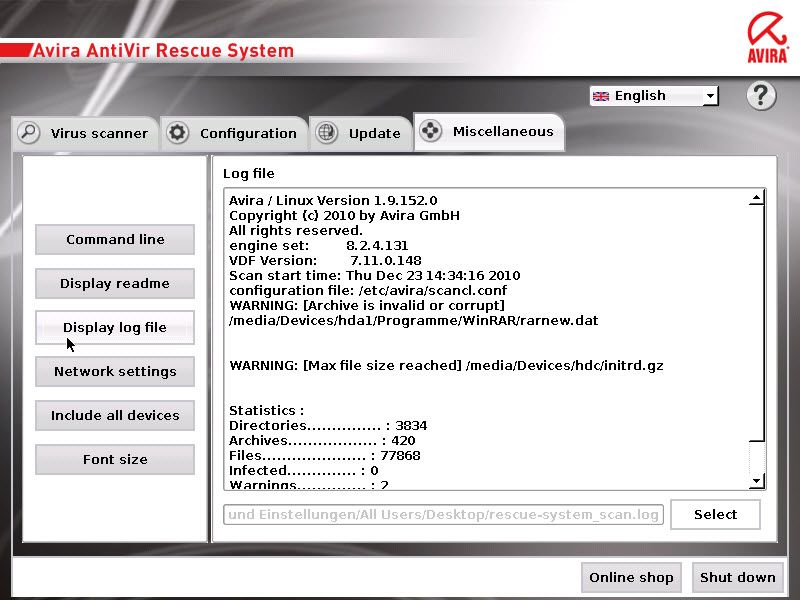The height and width of the screenshot is (600, 800).
Task: Expand language list with dropdown arrow
Action: click(x=710, y=96)
